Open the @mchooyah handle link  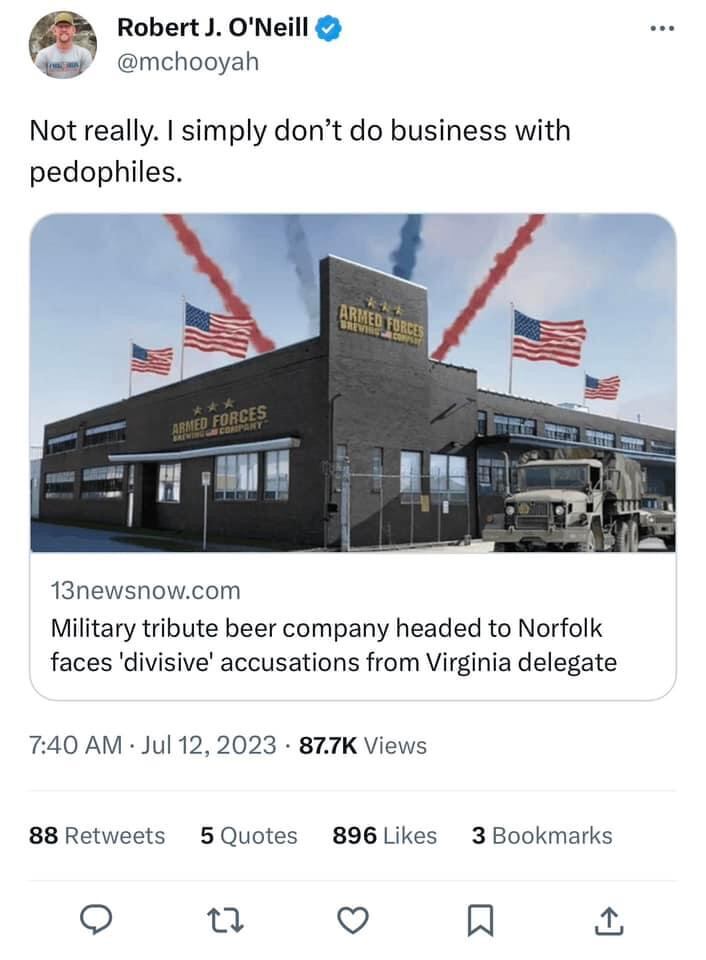point(188,62)
